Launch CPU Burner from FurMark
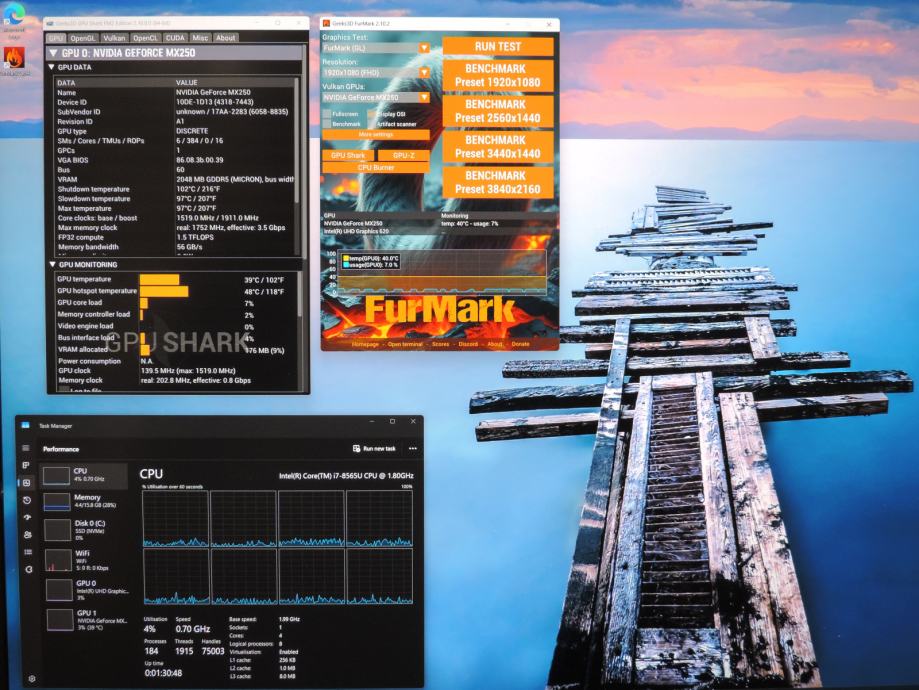 pyautogui.click(x=376, y=168)
